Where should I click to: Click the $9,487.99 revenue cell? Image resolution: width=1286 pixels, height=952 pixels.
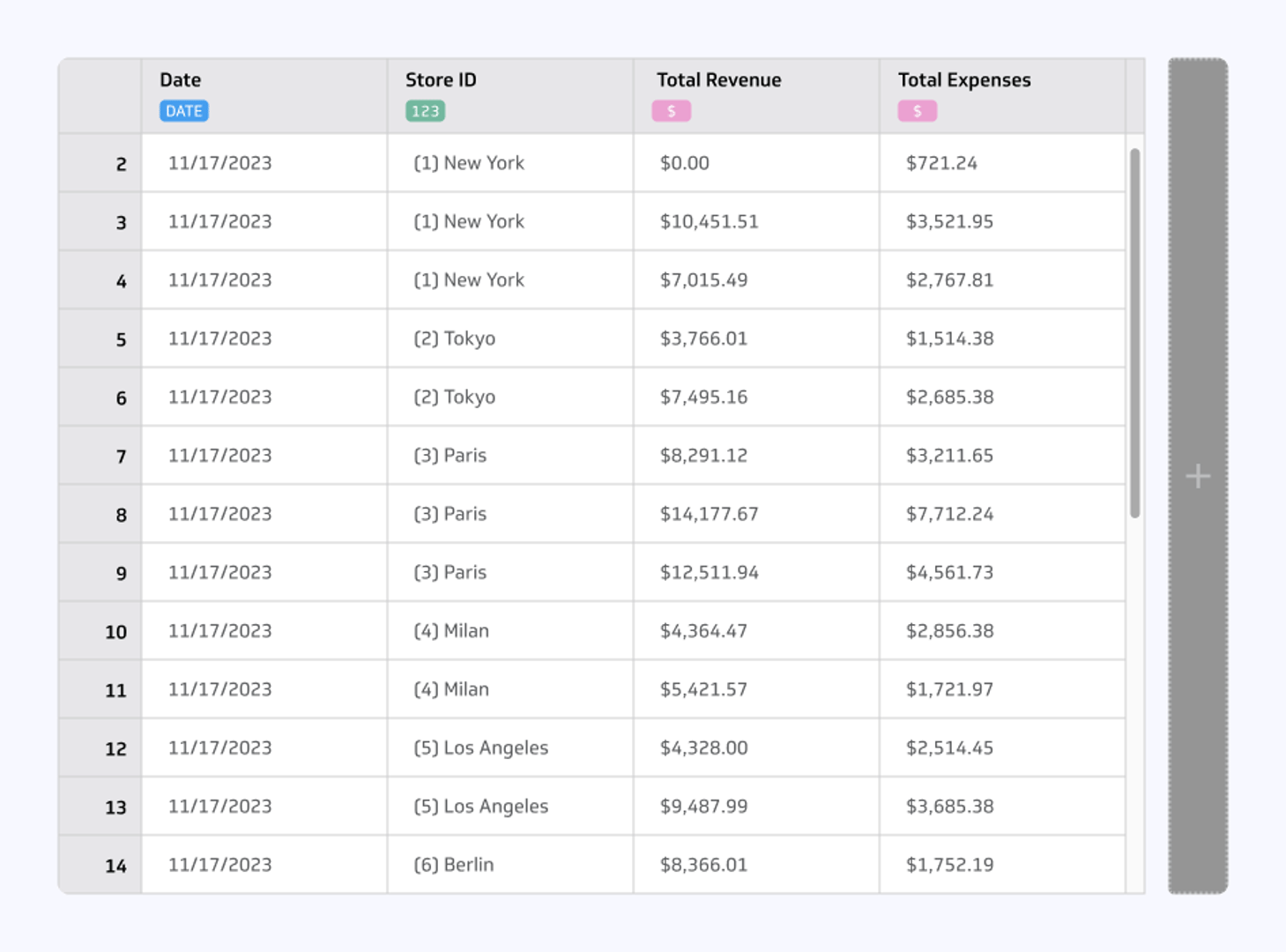pos(756,807)
